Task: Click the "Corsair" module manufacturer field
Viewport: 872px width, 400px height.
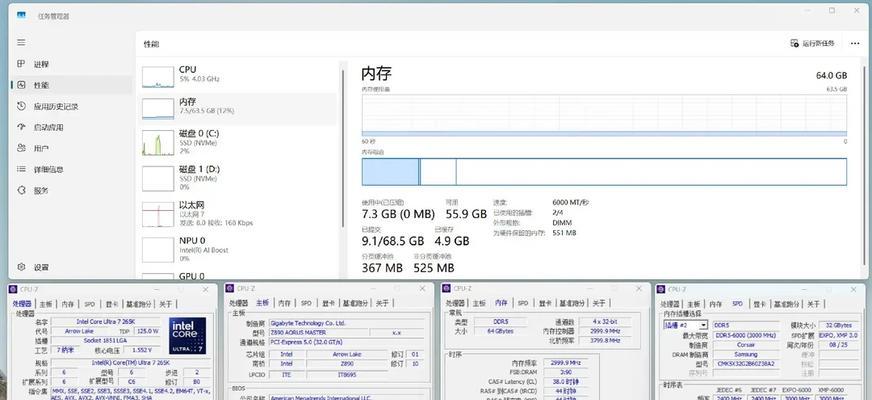Action: pyautogui.click(x=746, y=345)
